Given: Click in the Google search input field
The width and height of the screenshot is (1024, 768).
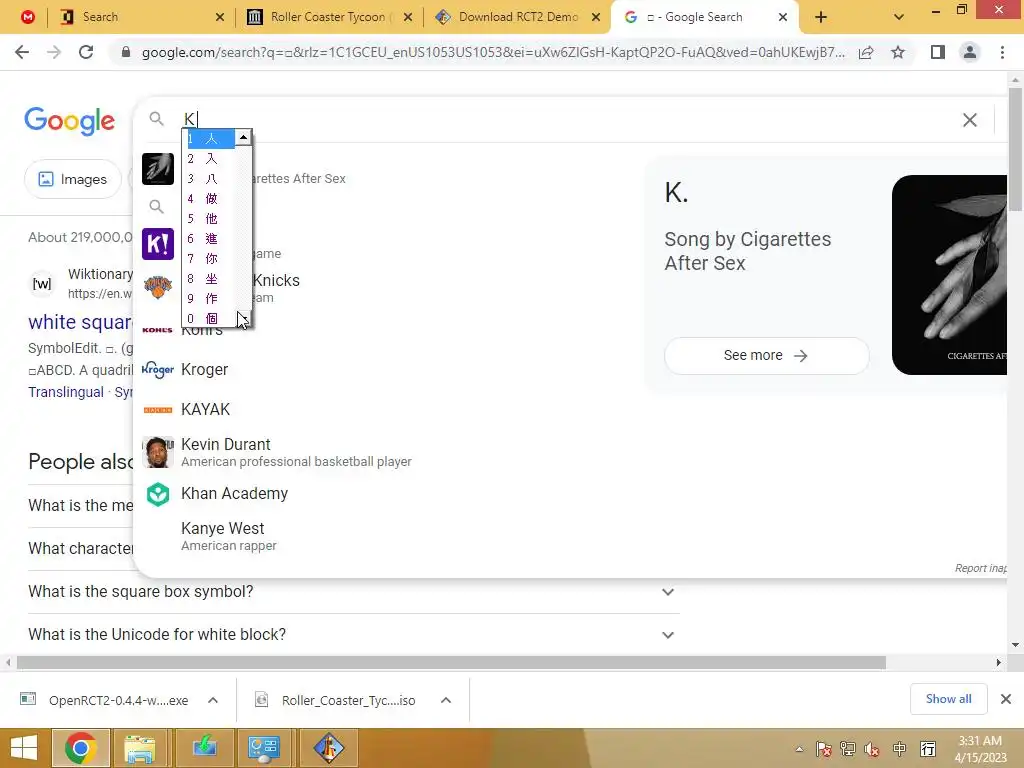Looking at the screenshot, I should 568,120.
